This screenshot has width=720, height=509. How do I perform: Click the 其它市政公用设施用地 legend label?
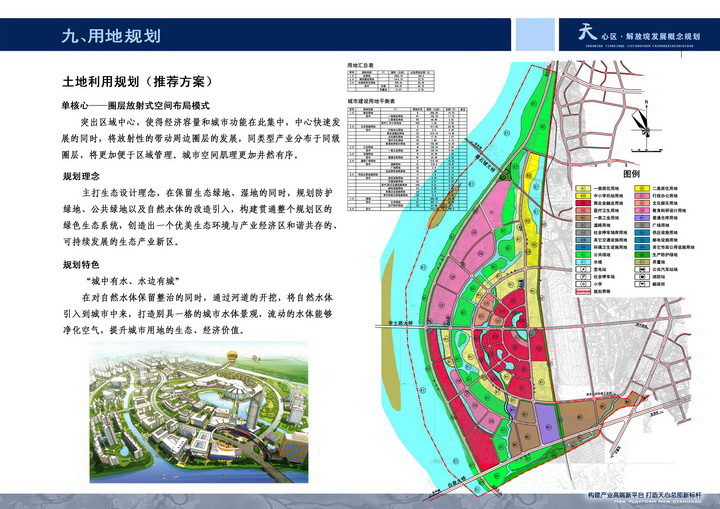coord(673,248)
